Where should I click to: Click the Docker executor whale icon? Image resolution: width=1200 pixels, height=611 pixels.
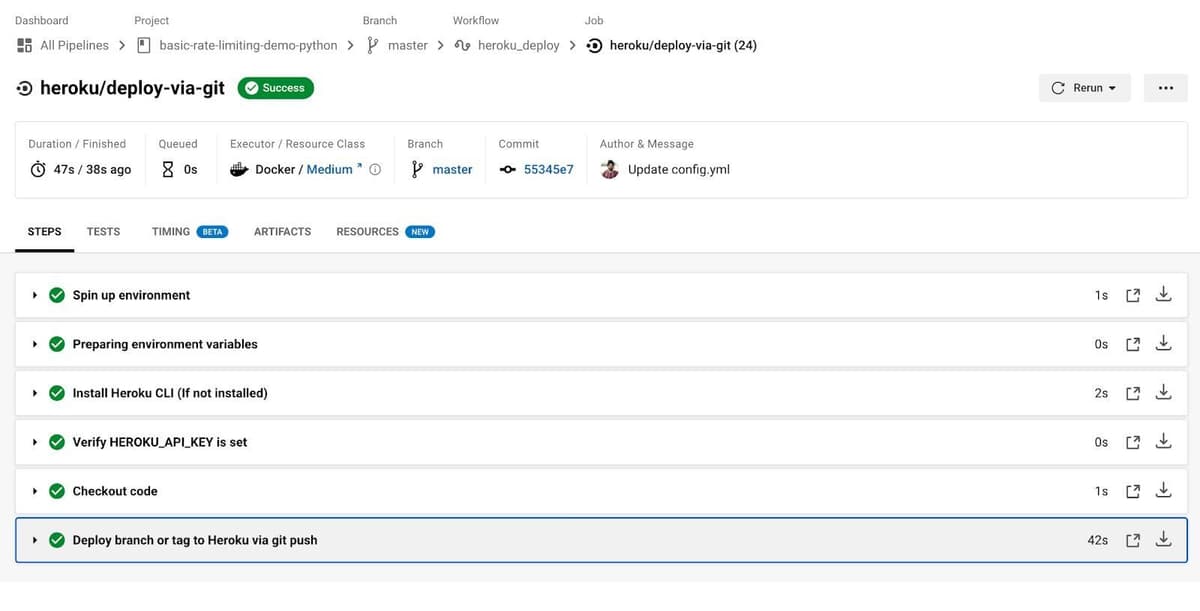coord(238,169)
